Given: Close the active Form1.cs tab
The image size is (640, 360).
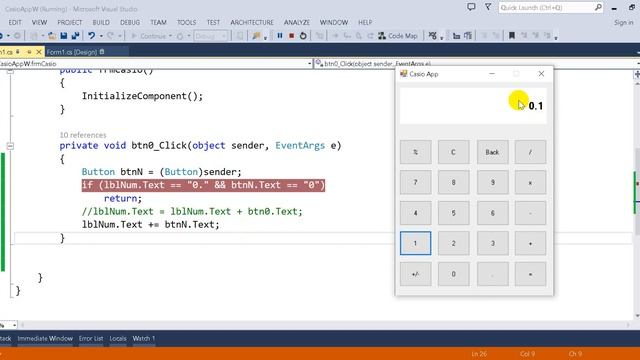Looking at the screenshot, I should pos(39,52).
